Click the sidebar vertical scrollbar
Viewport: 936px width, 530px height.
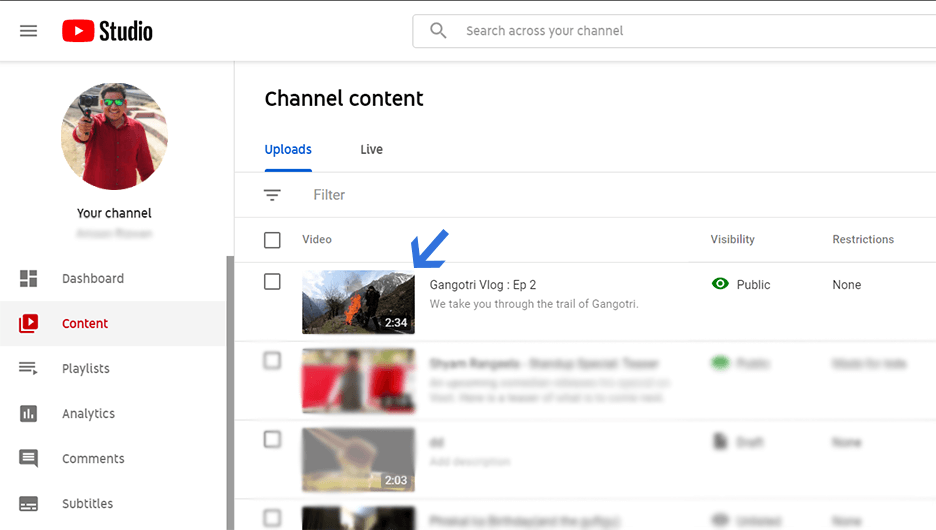pyautogui.click(x=230, y=393)
